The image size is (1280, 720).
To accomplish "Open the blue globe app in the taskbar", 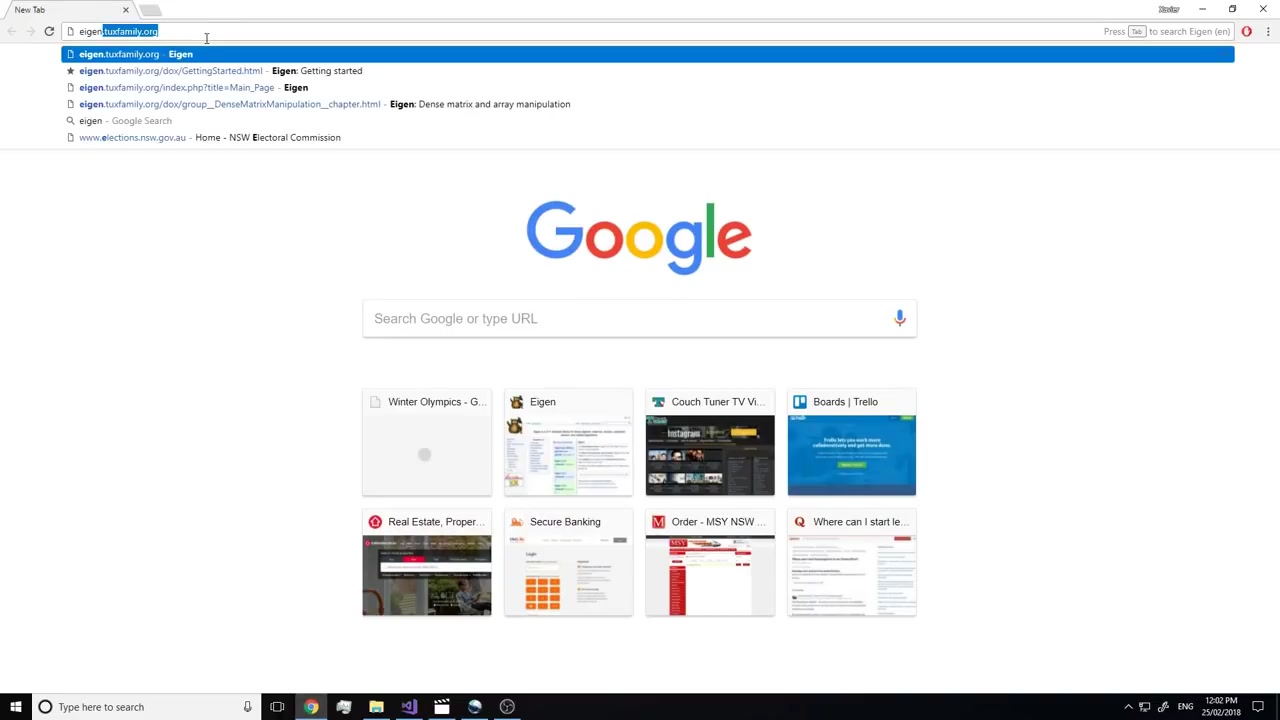I will pos(475,707).
